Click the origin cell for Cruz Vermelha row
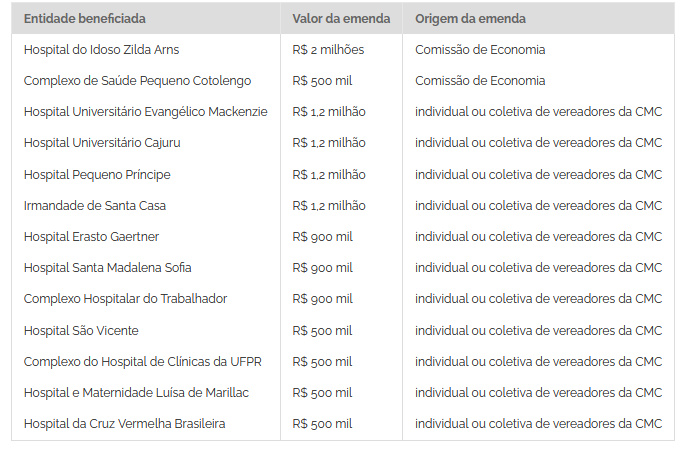This screenshot has width=695, height=452. [538, 424]
